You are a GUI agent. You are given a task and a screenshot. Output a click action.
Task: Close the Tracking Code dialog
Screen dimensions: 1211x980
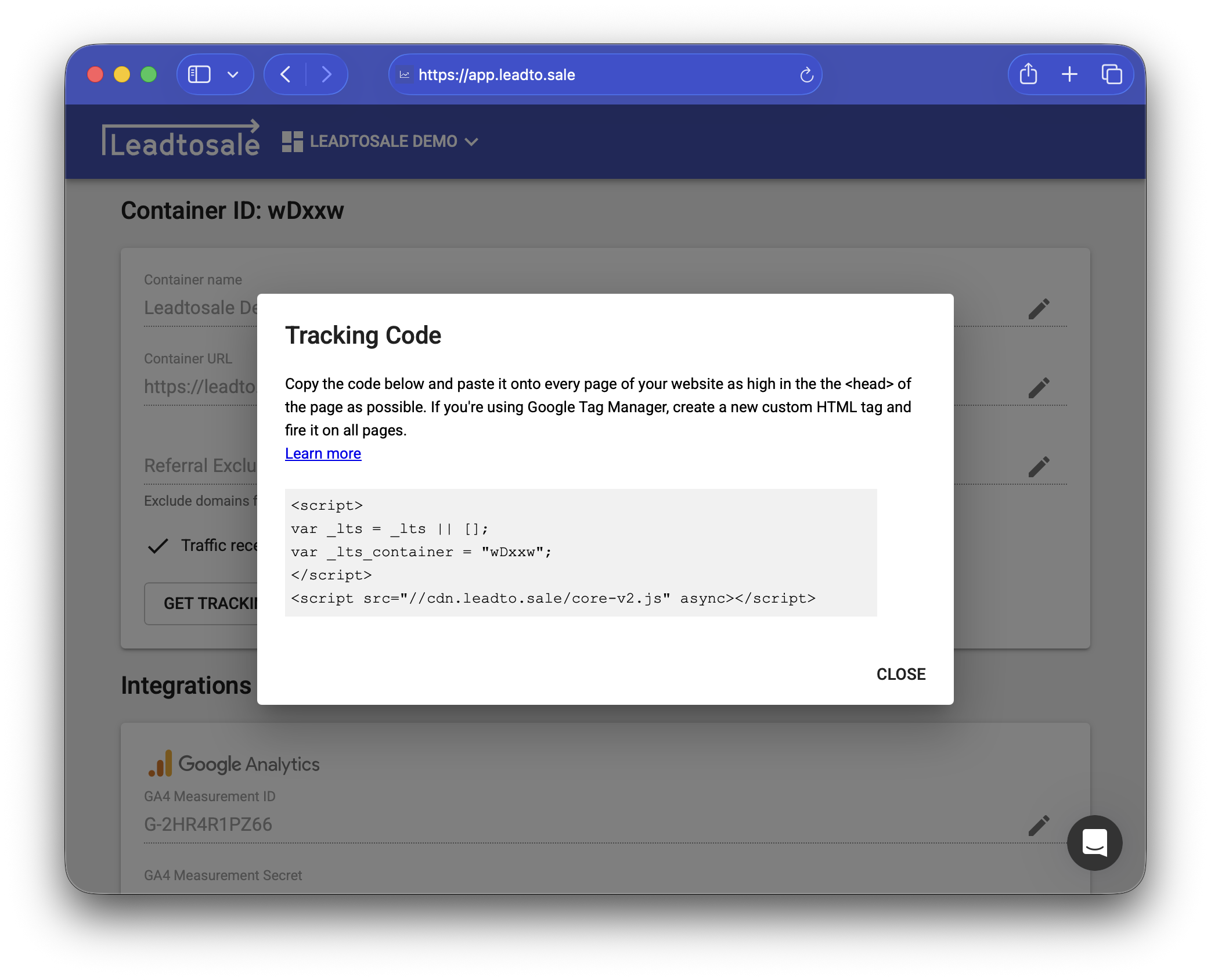900,674
